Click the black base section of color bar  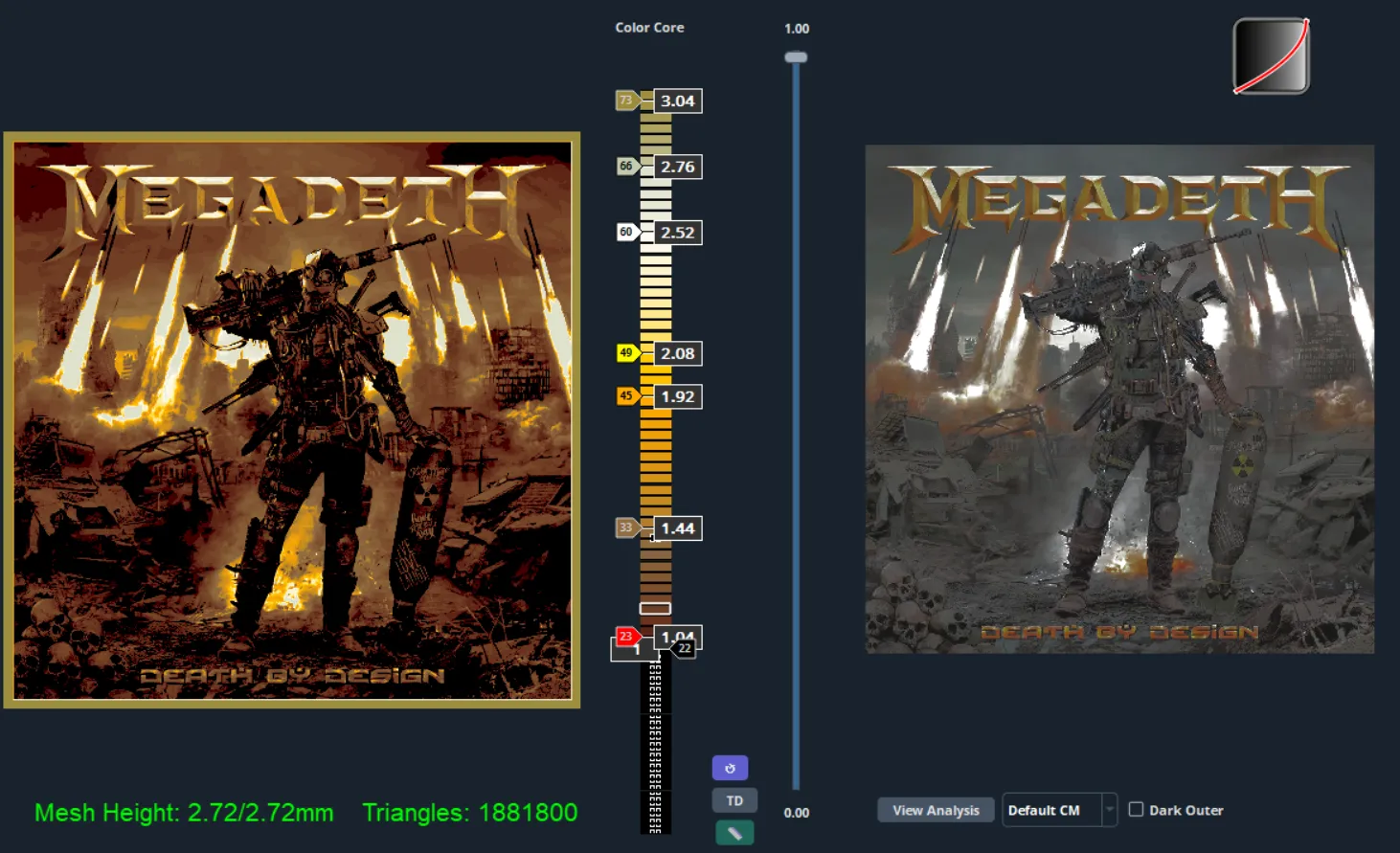pos(656,747)
